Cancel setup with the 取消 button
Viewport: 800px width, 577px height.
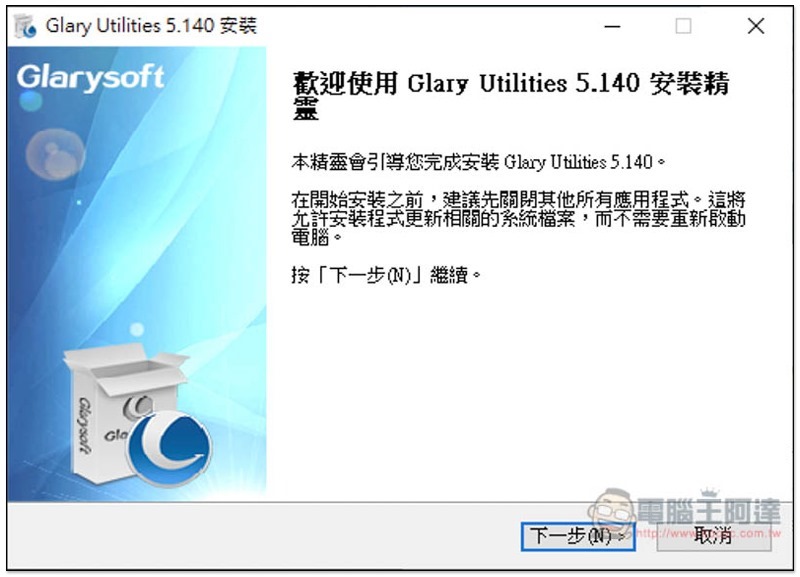coord(713,536)
